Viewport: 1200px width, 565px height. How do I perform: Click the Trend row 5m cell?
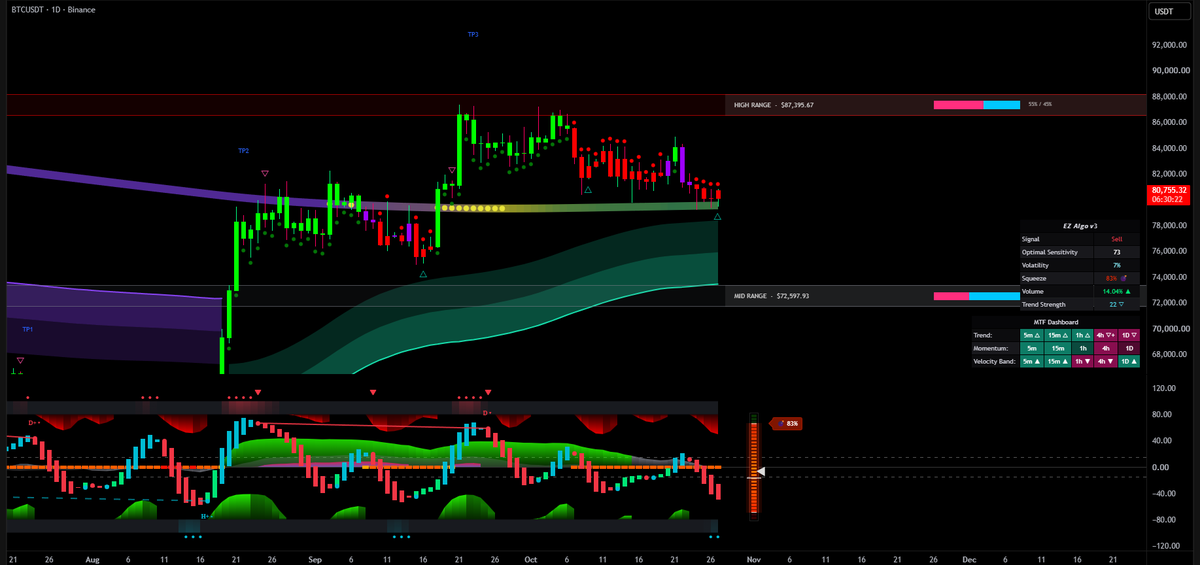1031,334
